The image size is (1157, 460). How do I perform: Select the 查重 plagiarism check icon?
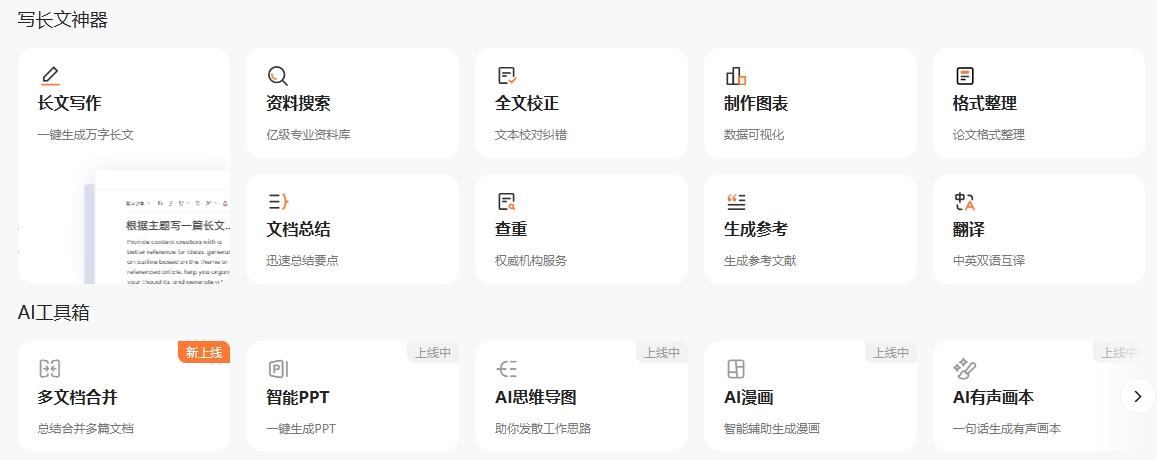pyautogui.click(x=507, y=202)
